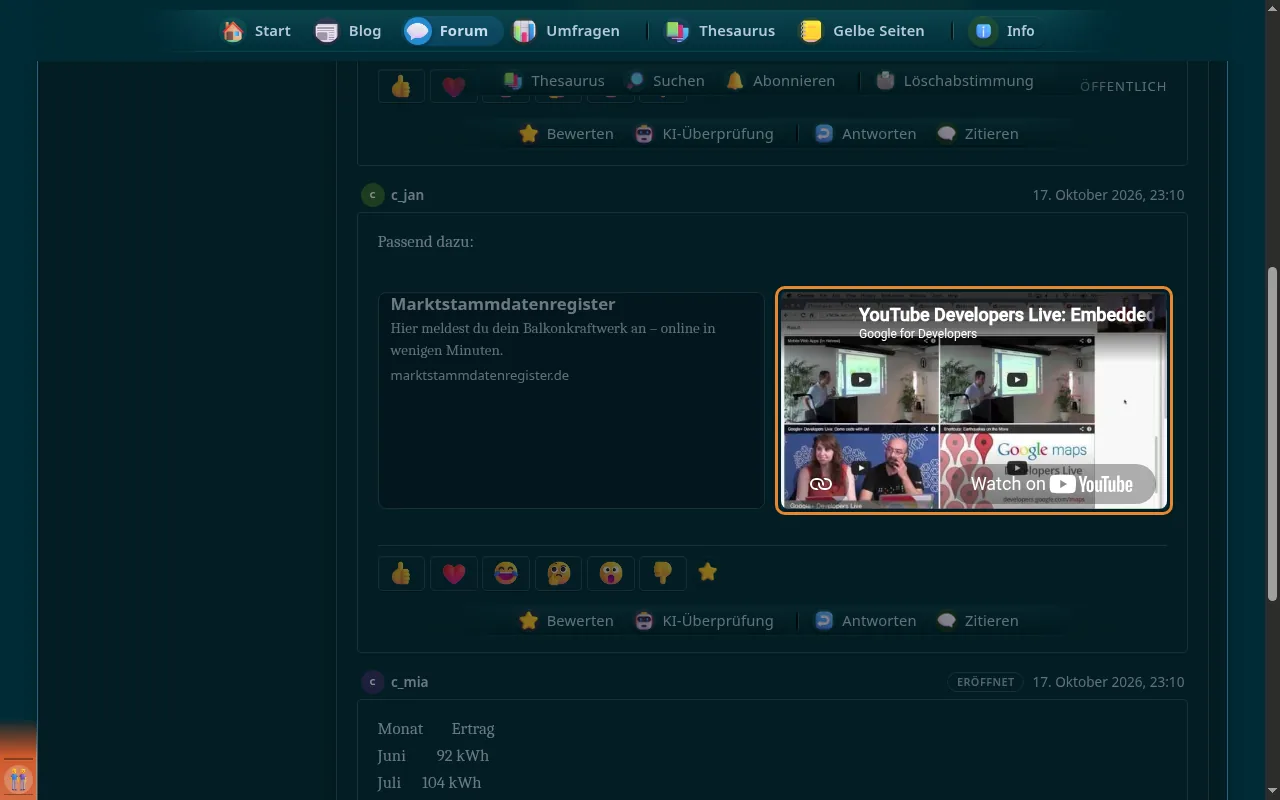Screen dimensions: 1280x800
Task: Open the Umfragen section
Action: pos(566,31)
